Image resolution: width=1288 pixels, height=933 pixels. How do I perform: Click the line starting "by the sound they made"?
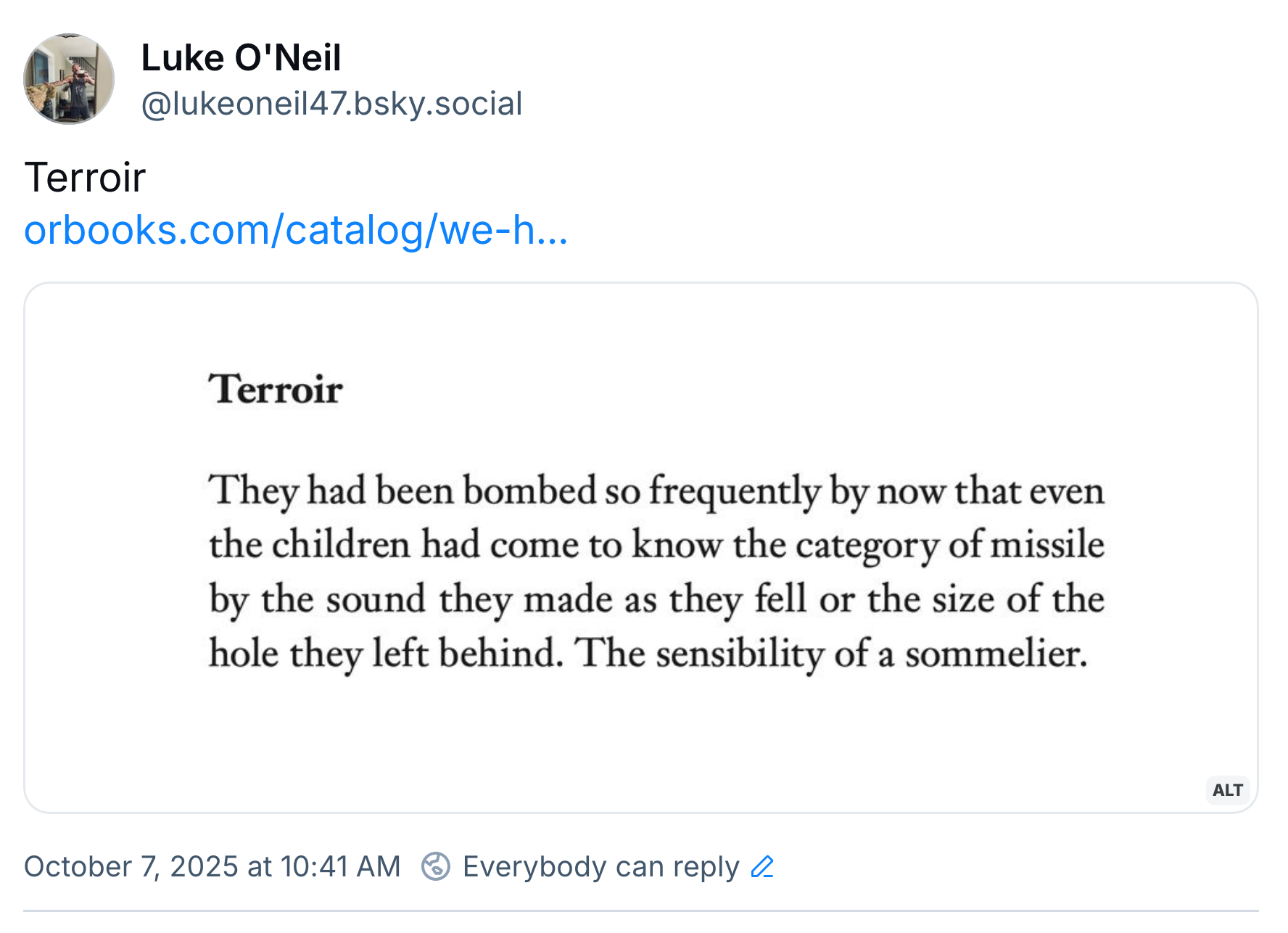point(656,599)
